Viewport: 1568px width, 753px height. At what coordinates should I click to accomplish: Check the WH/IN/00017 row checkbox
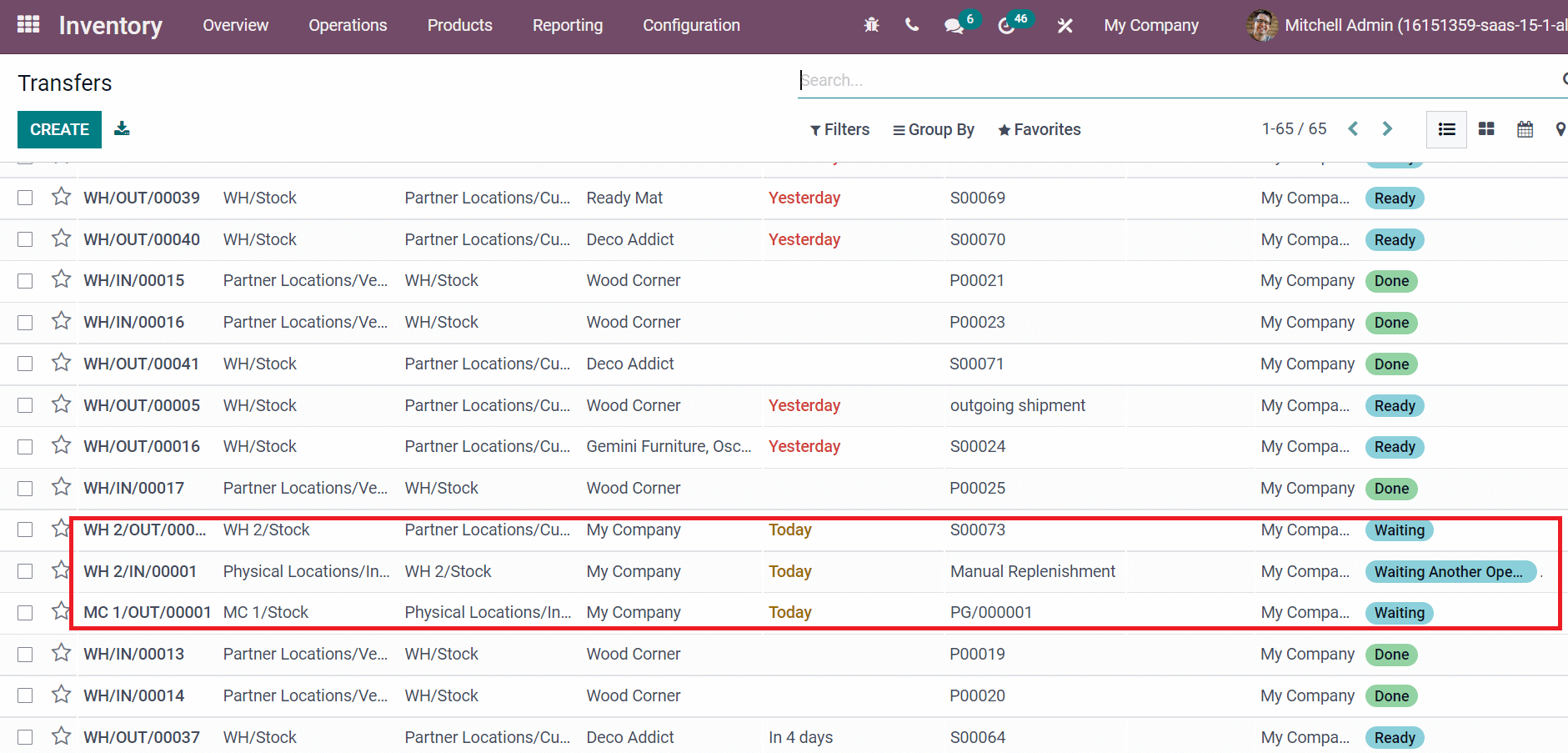25,489
